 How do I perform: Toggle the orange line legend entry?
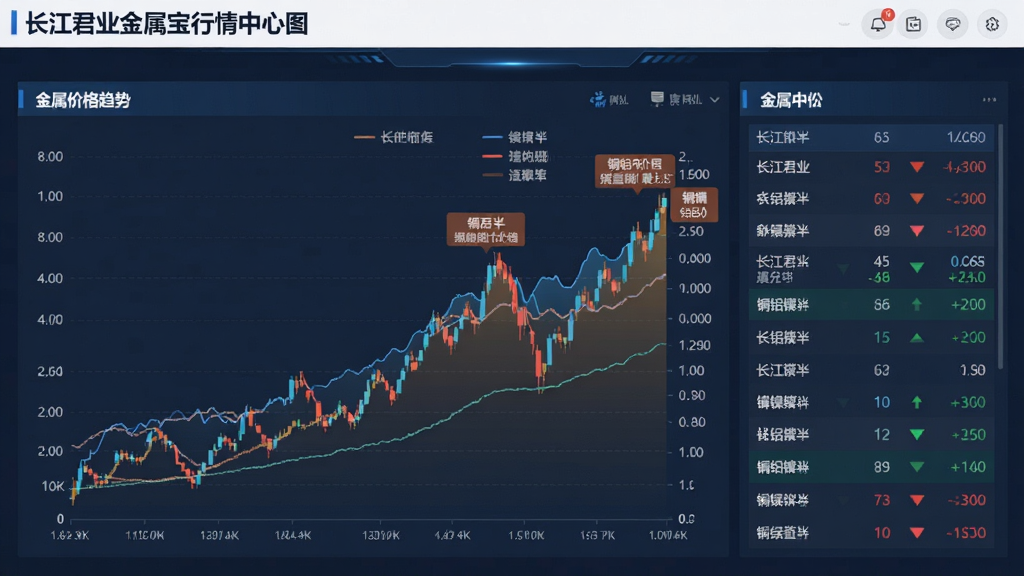click(394, 137)
